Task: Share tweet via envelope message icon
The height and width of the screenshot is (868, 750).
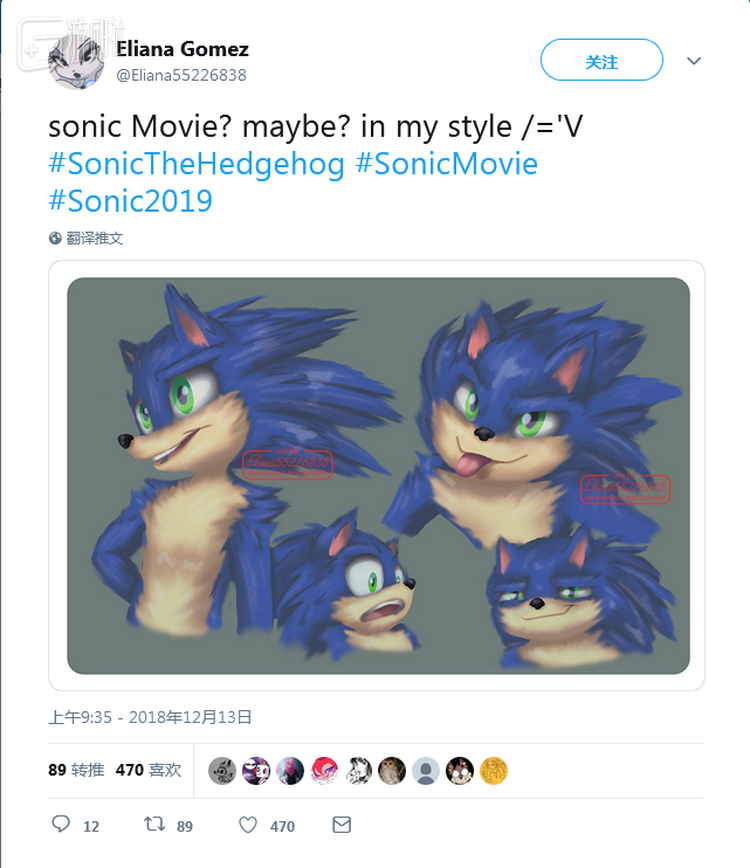Action: coord(342,825)
